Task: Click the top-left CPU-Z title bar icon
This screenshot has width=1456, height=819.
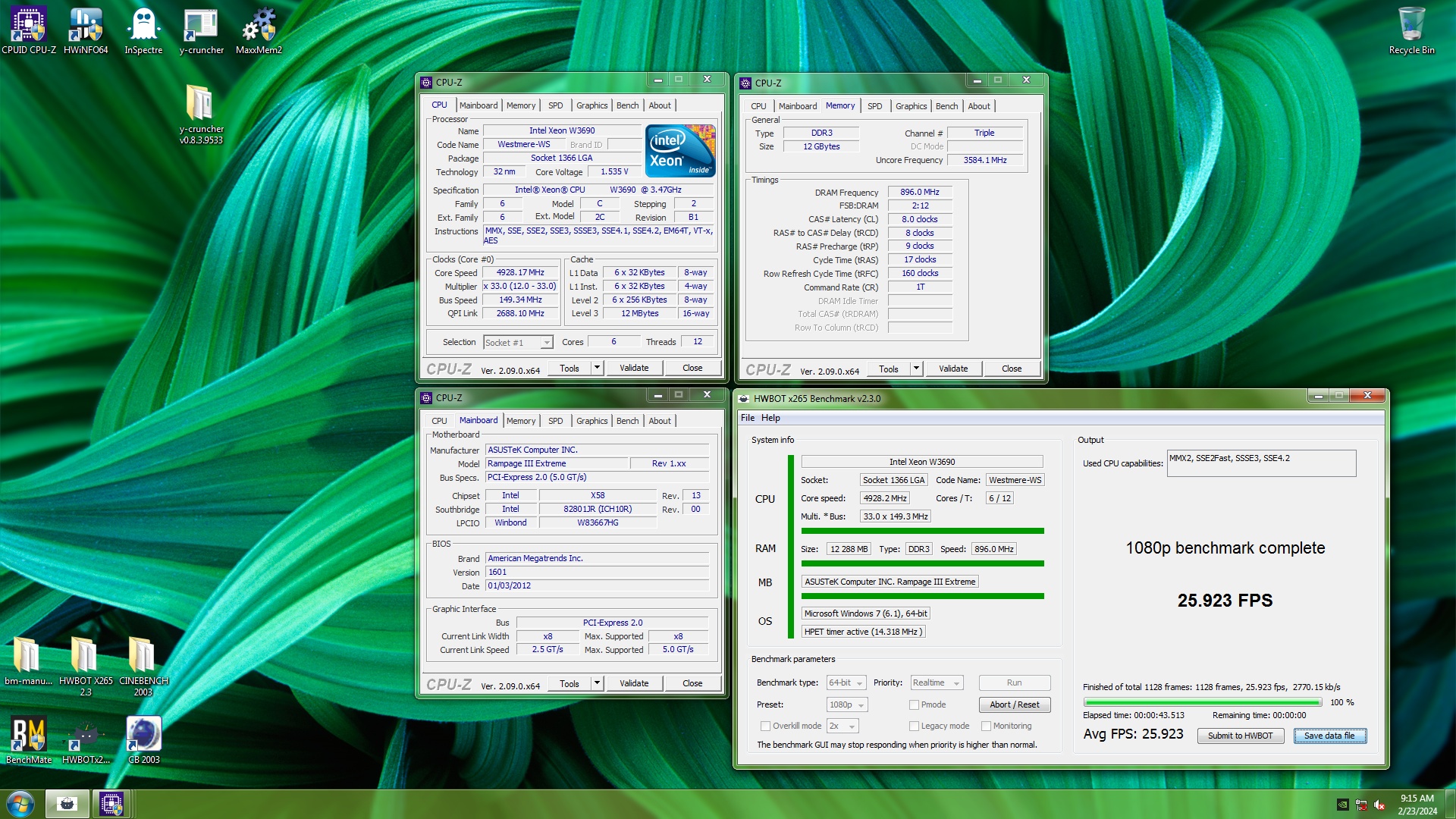Action: (x=427, y=82)
